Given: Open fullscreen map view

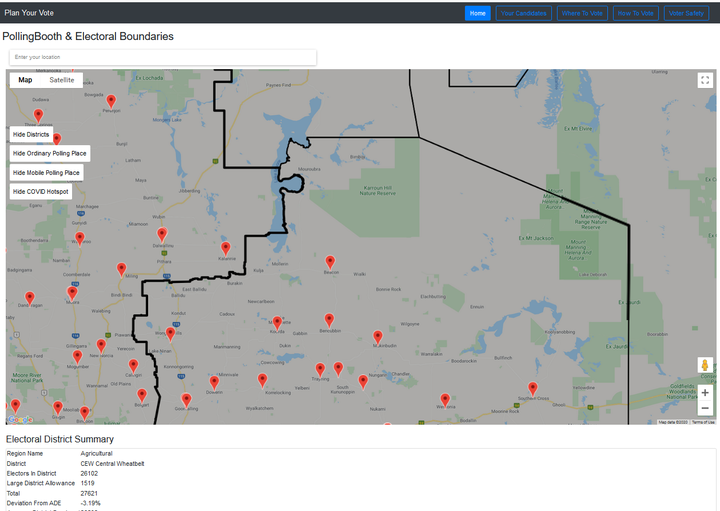Looking at the screenshot, I should (705, 80).
